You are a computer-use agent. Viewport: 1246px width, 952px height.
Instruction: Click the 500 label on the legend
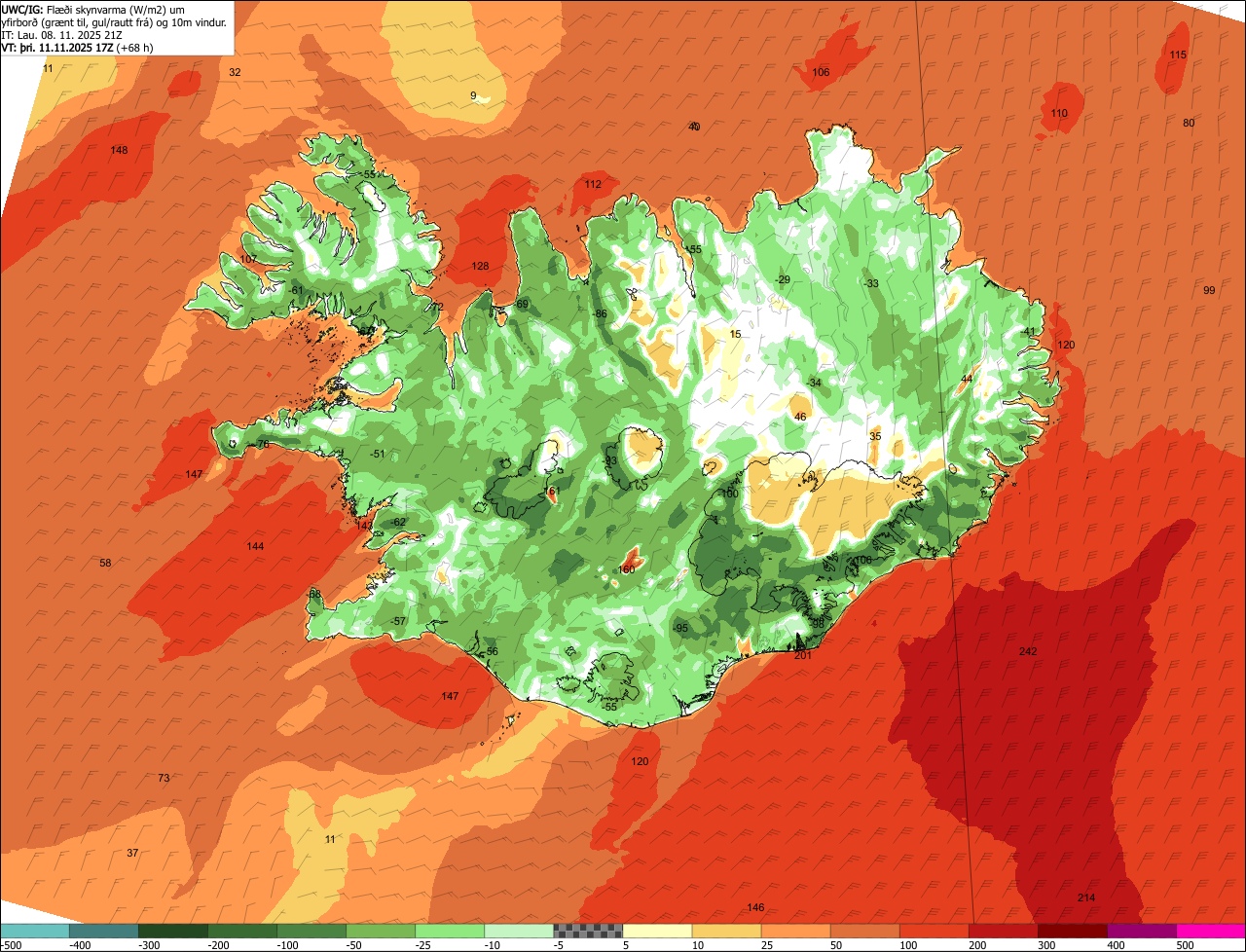pyautogui.click(x=1185, y=944)
